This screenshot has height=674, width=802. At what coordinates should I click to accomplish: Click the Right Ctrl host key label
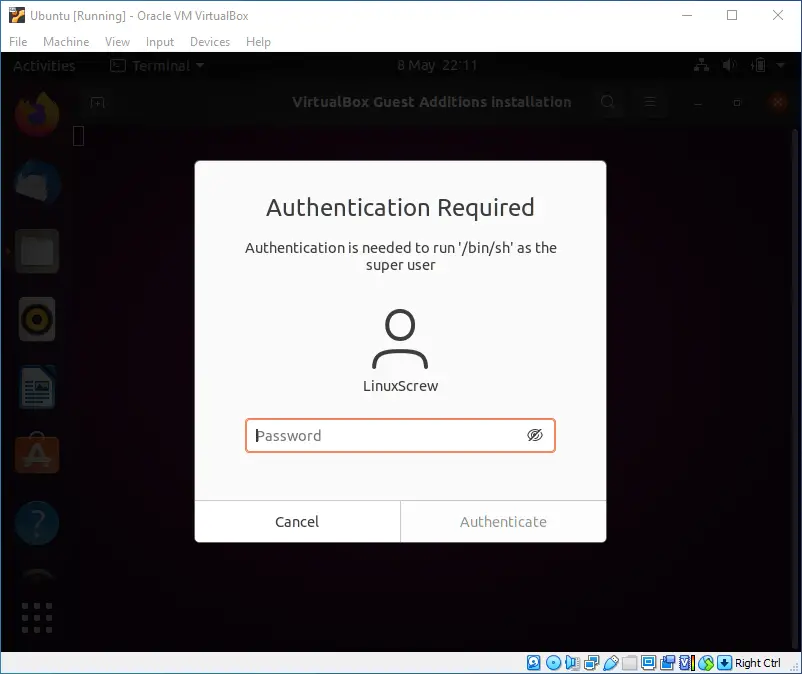(x=758, y=663)
